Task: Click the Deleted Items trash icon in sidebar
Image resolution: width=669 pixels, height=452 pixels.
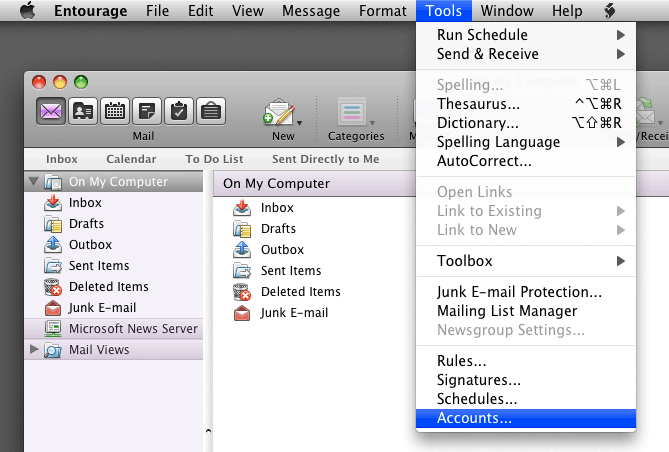Action: click(x=53, y=287)
